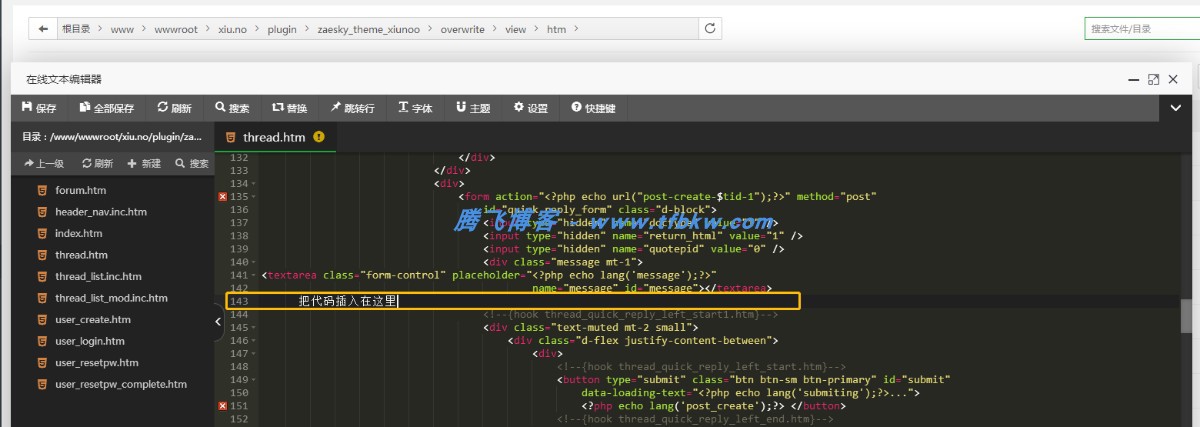Refresh the sidebar file list
This screenshot has width=1200, height=427.
97,163
